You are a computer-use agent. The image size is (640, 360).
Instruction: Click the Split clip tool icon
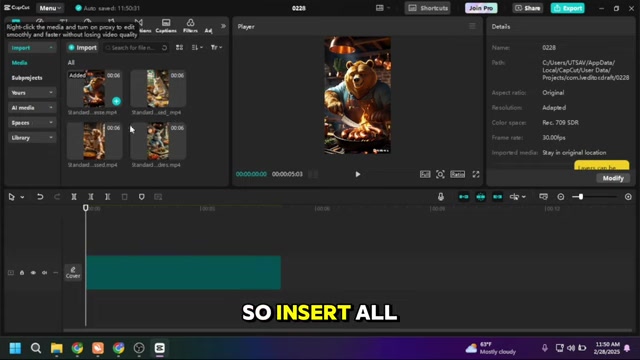click(74, 197)
